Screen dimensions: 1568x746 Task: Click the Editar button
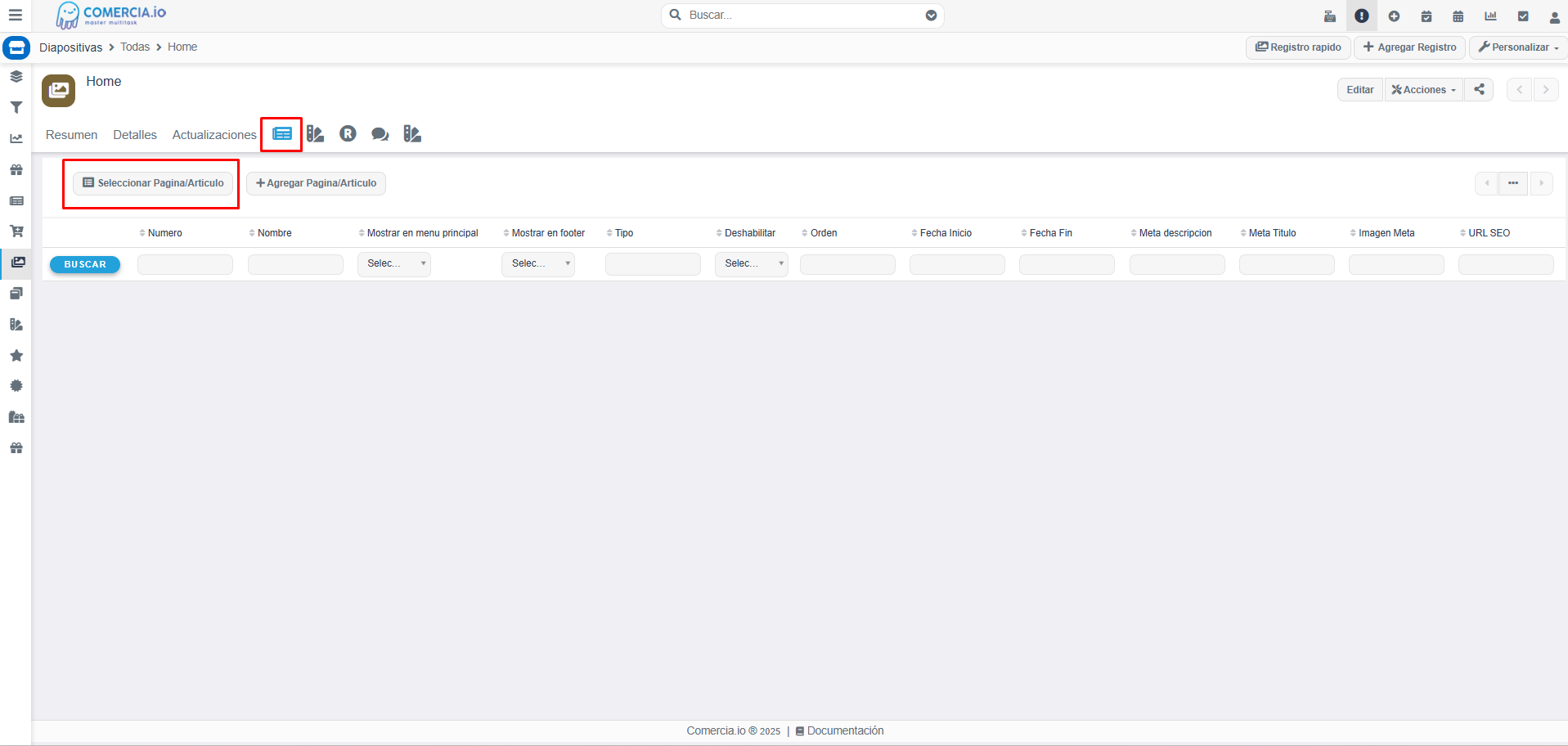click(x=1360, y=89)
